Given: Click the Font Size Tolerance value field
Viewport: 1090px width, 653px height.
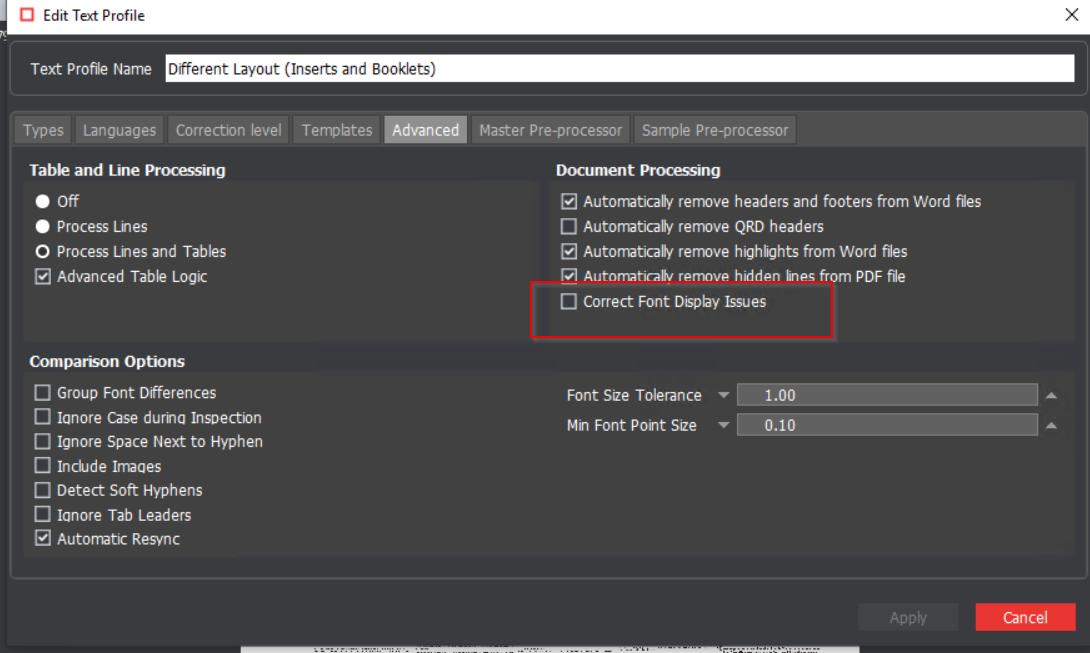Looking at the screenshot, I should (x=886, y=396).
